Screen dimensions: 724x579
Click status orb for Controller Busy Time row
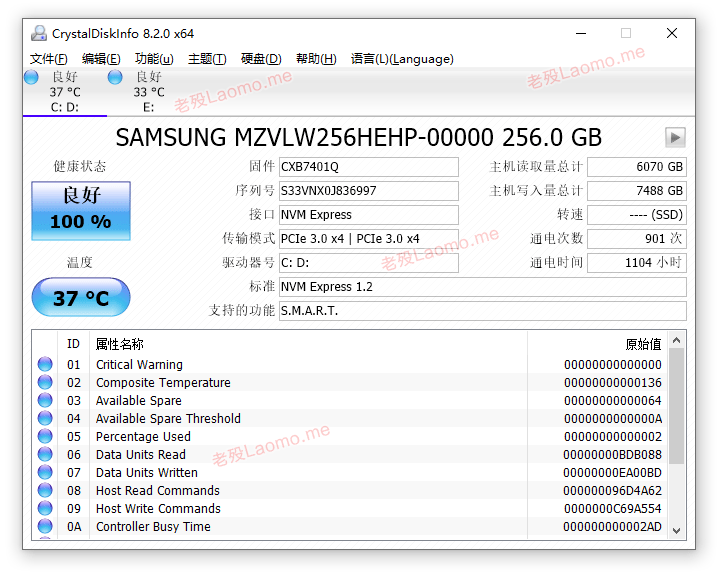pyautogui.click(x=45, y=526)
